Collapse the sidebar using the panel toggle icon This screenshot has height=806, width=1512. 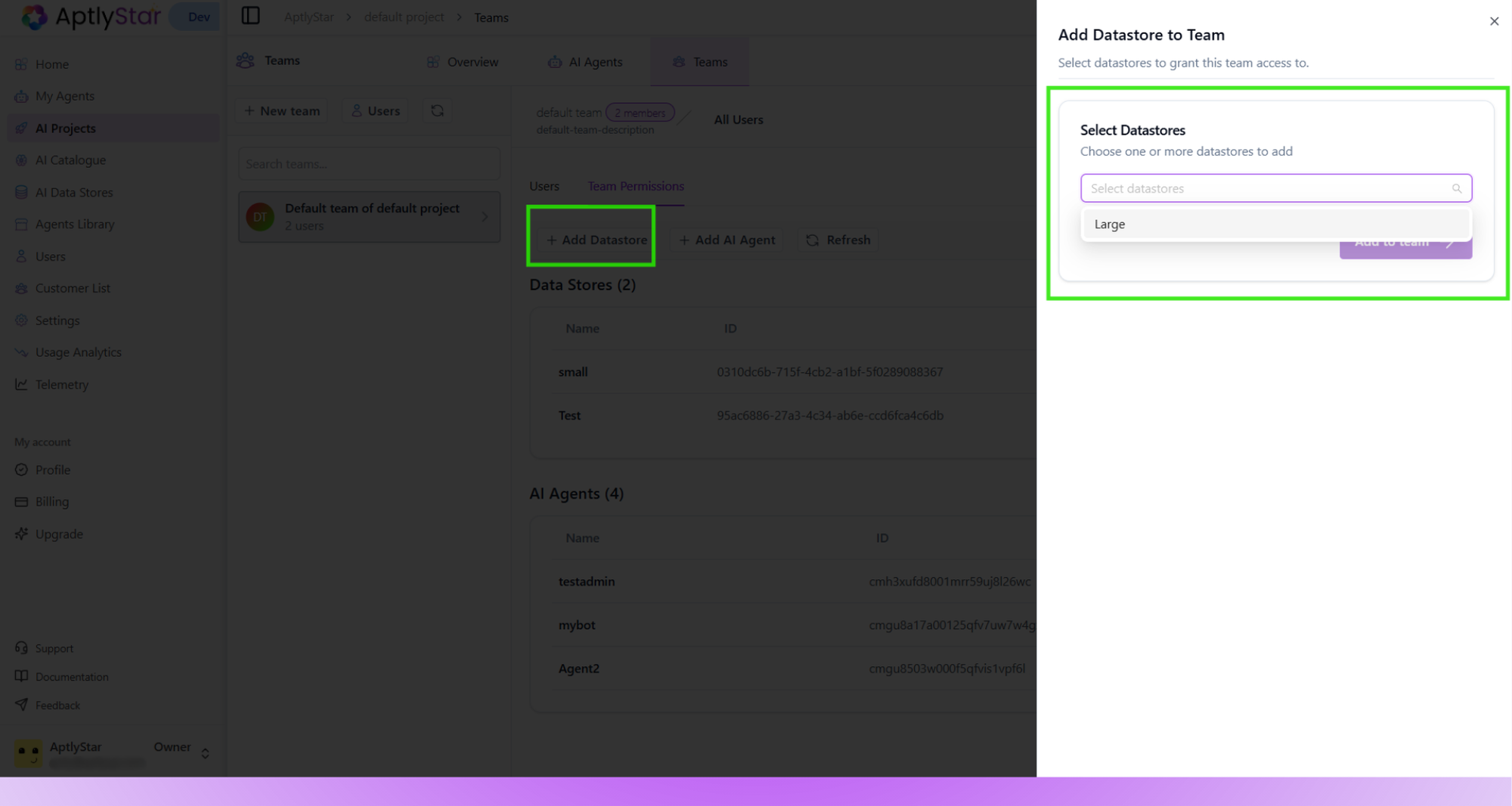[x=250, y=15]
